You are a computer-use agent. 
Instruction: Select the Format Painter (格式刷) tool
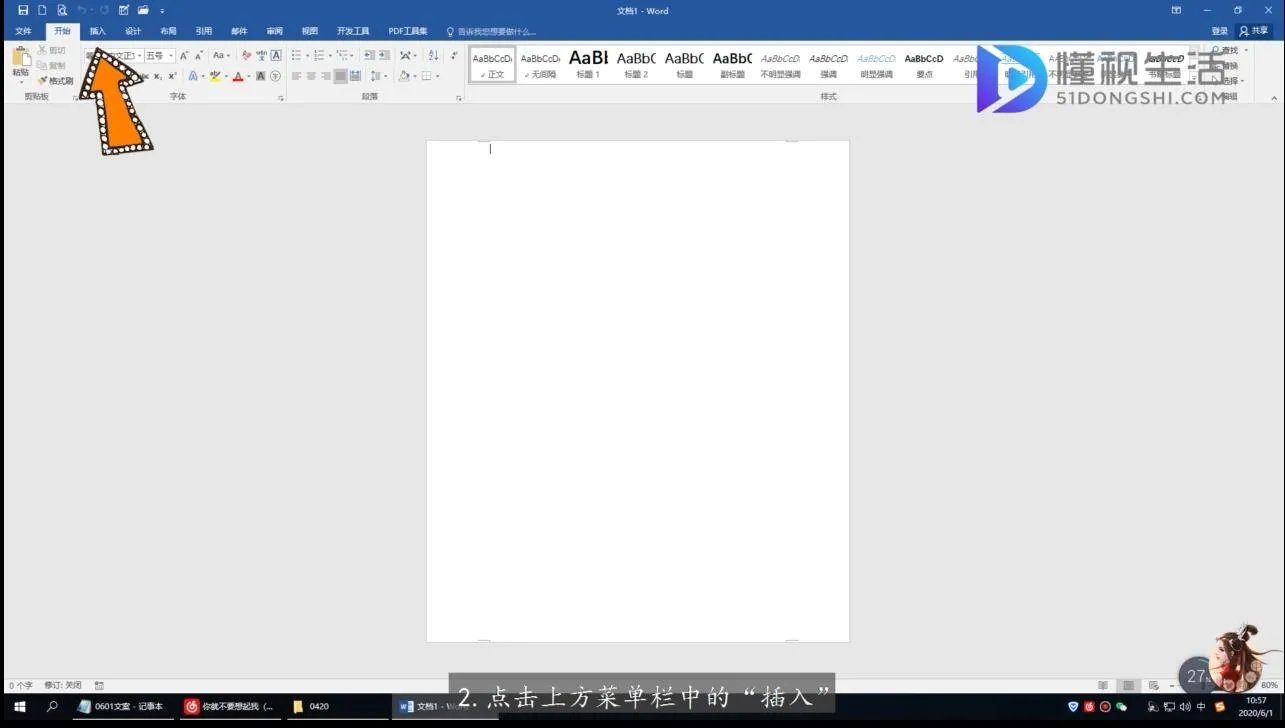click(x=56, y=81)
